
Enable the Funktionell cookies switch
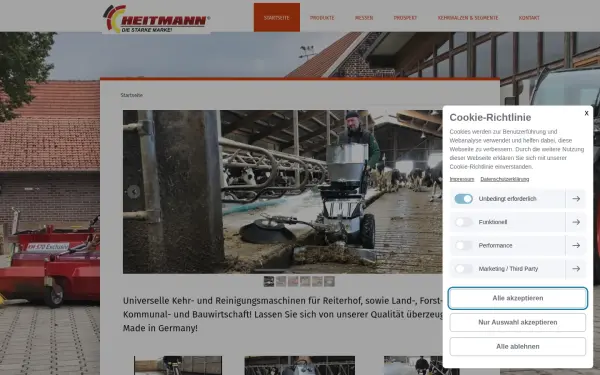[463, 222]
